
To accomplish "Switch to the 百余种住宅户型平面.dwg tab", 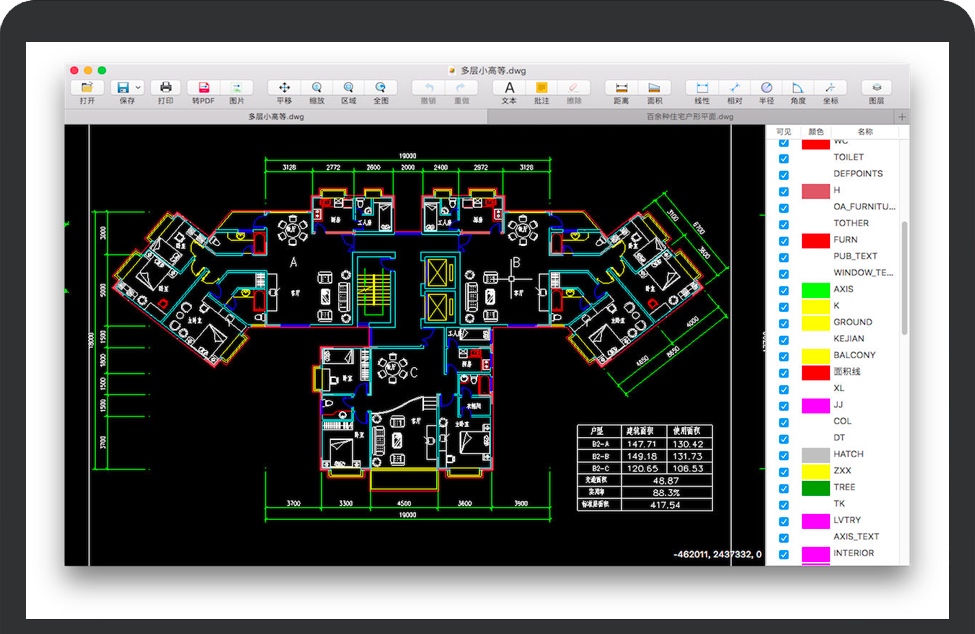I will (690, 117).
